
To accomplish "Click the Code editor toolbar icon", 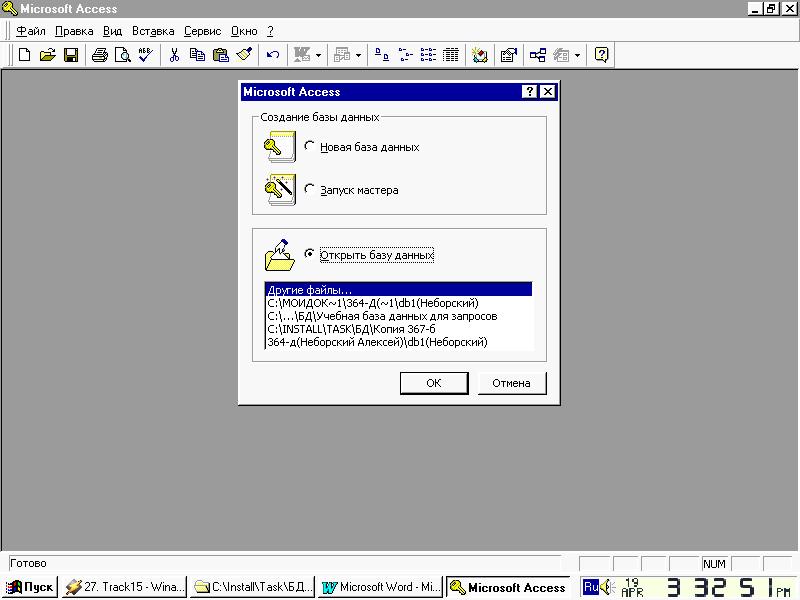I will click(480, 55).
